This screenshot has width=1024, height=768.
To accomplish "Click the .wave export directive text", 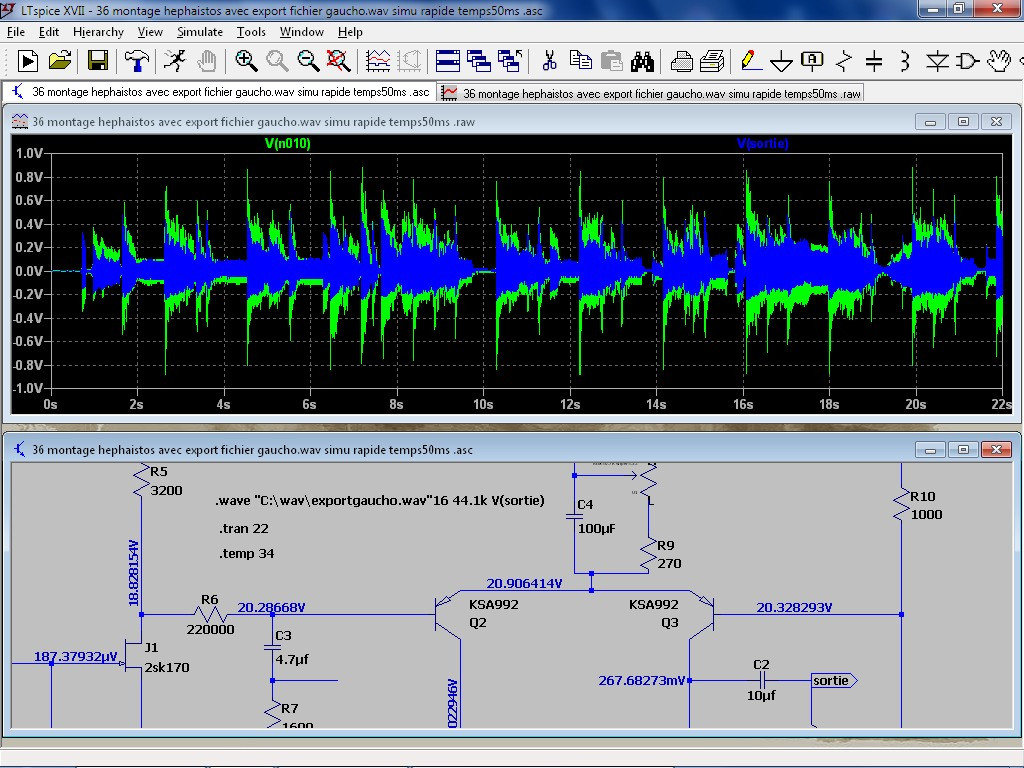I will [x=380, y=501].
